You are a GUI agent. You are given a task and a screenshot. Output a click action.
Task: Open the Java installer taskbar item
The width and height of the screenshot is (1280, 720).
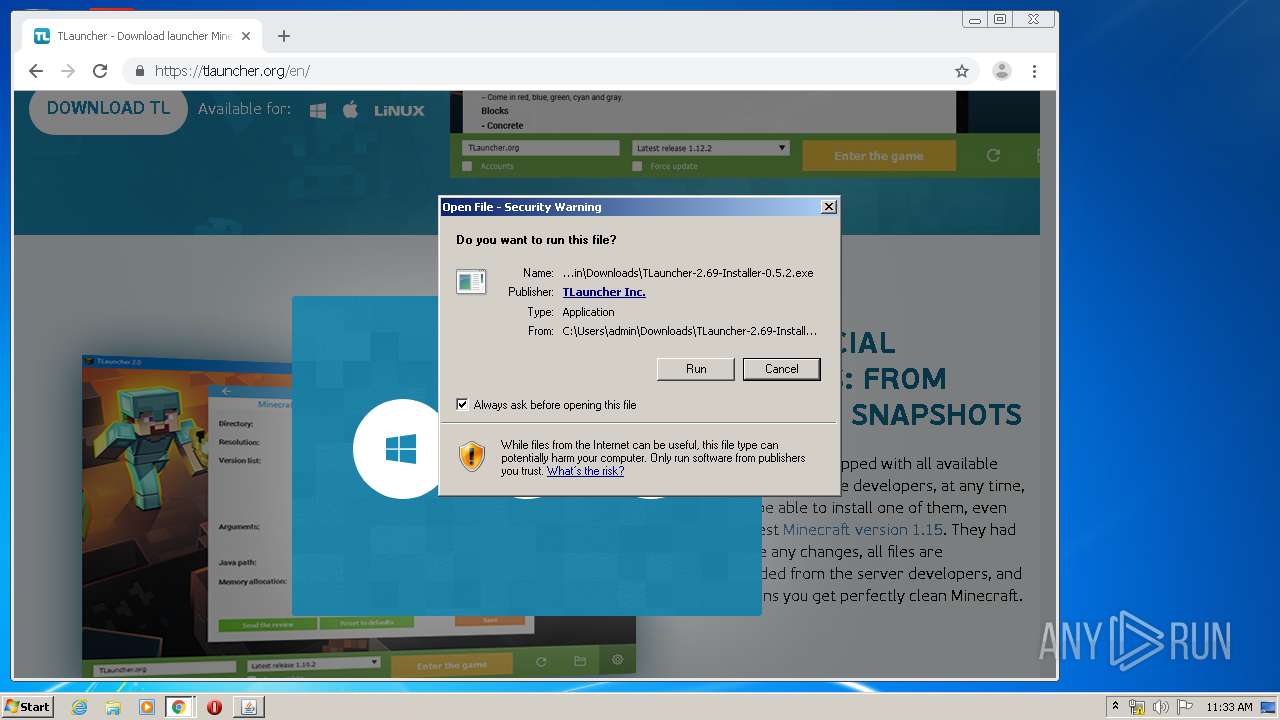pos(249,707)
